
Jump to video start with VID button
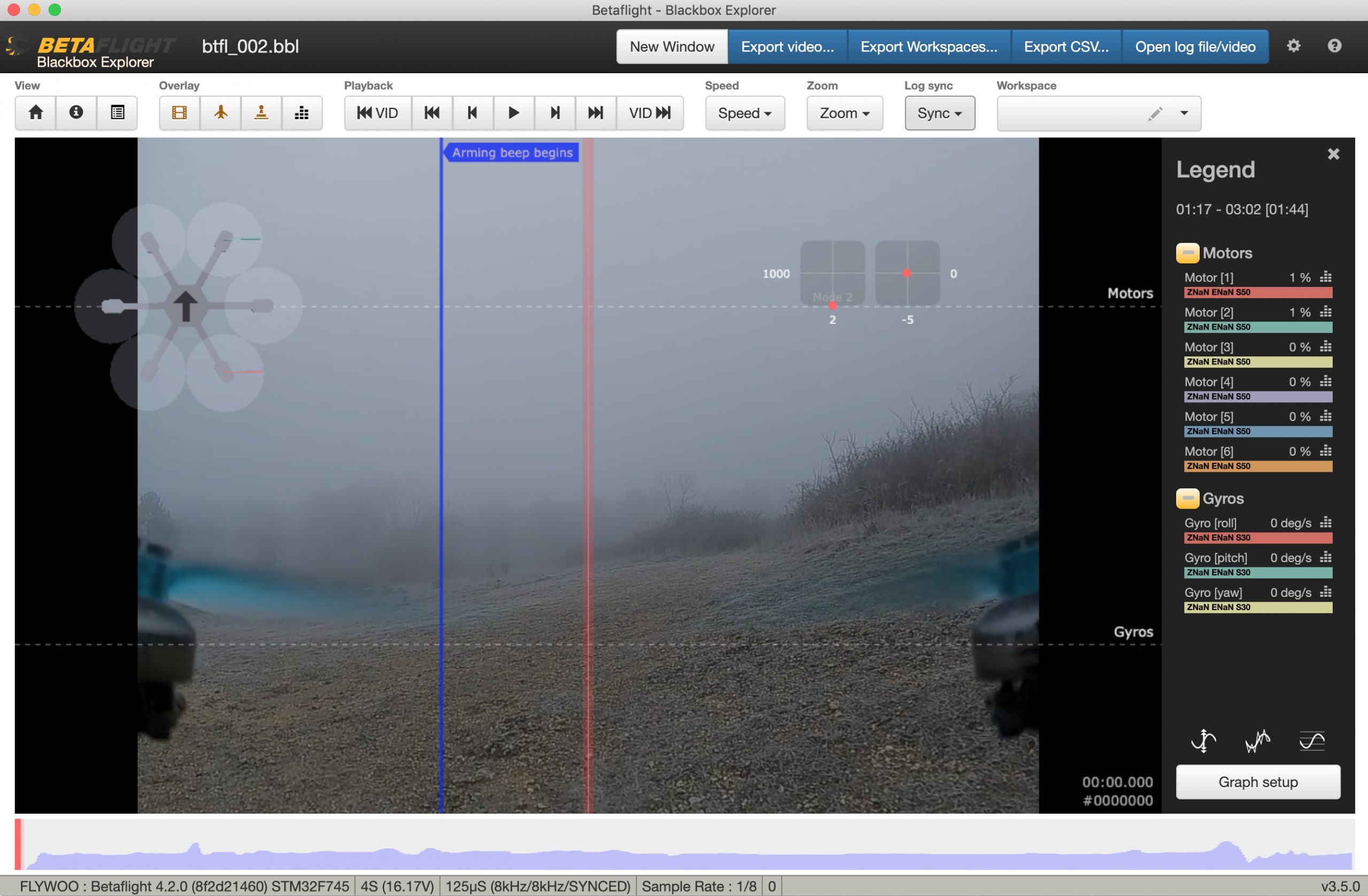[x=378, y=113]
